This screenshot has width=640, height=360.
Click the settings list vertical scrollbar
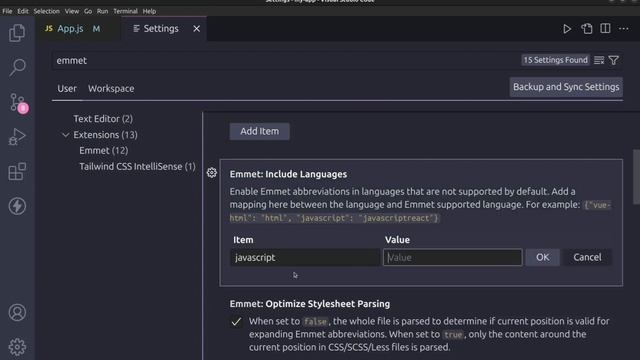coord(636,177)
